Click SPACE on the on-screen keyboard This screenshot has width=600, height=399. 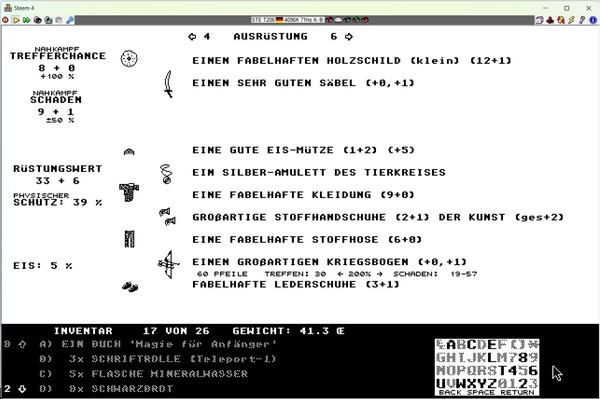tap(481, 392)
